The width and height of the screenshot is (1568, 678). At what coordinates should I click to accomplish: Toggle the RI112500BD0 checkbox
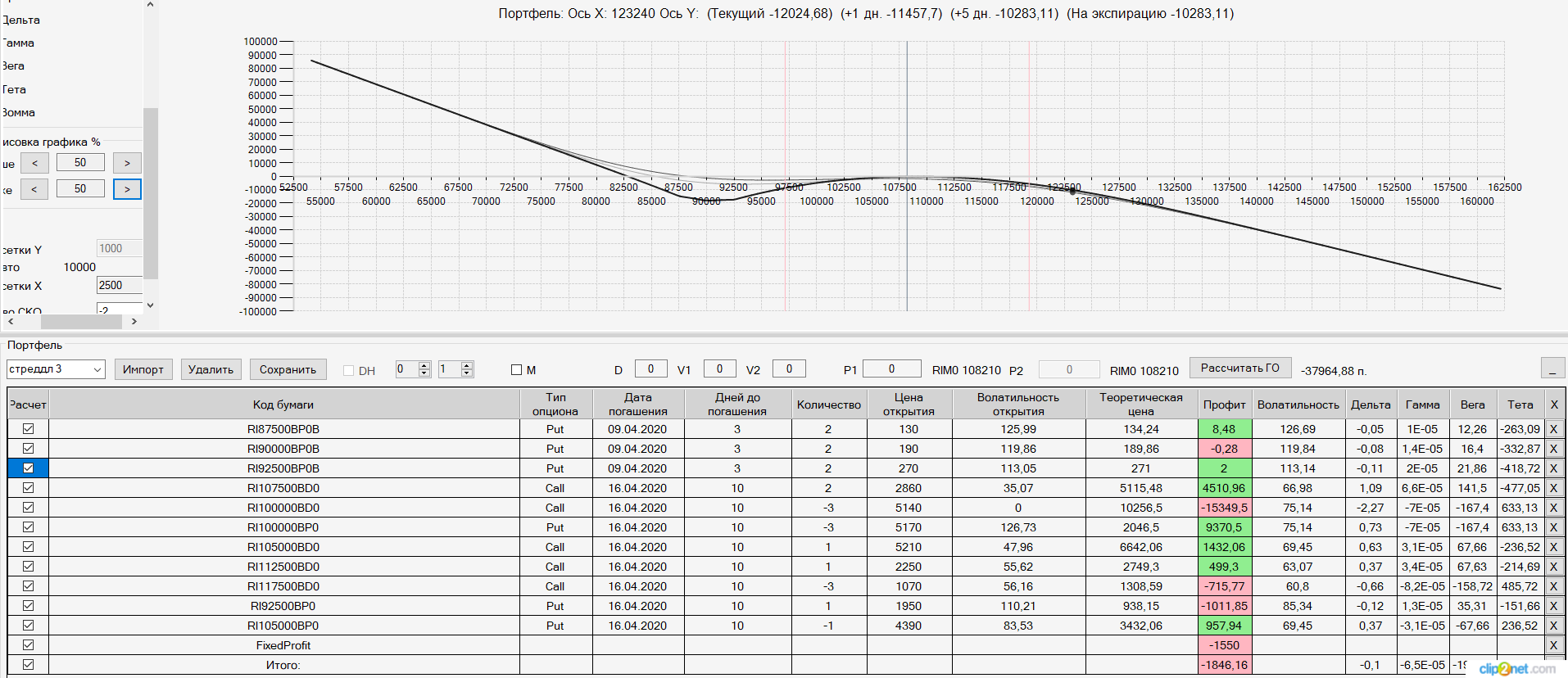pos(29,567)
